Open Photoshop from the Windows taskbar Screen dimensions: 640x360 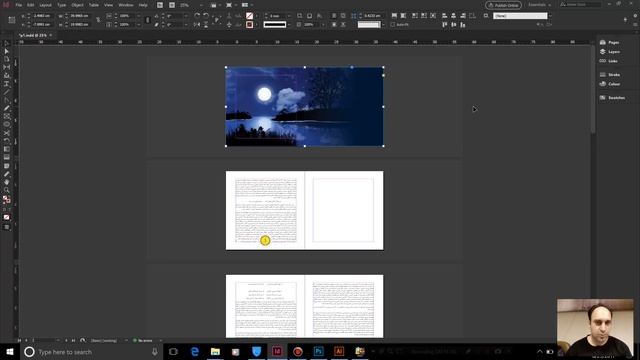pos(318,351)
